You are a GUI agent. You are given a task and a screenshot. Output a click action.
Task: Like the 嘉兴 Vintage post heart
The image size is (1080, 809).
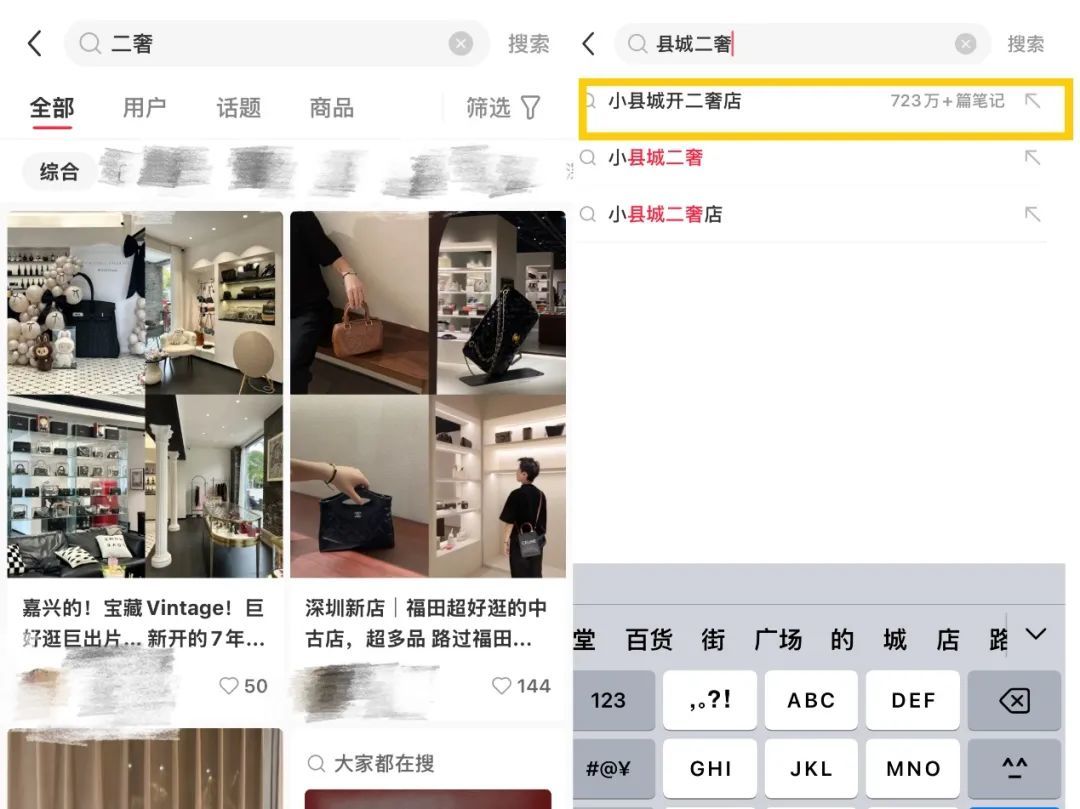[228, 686]
